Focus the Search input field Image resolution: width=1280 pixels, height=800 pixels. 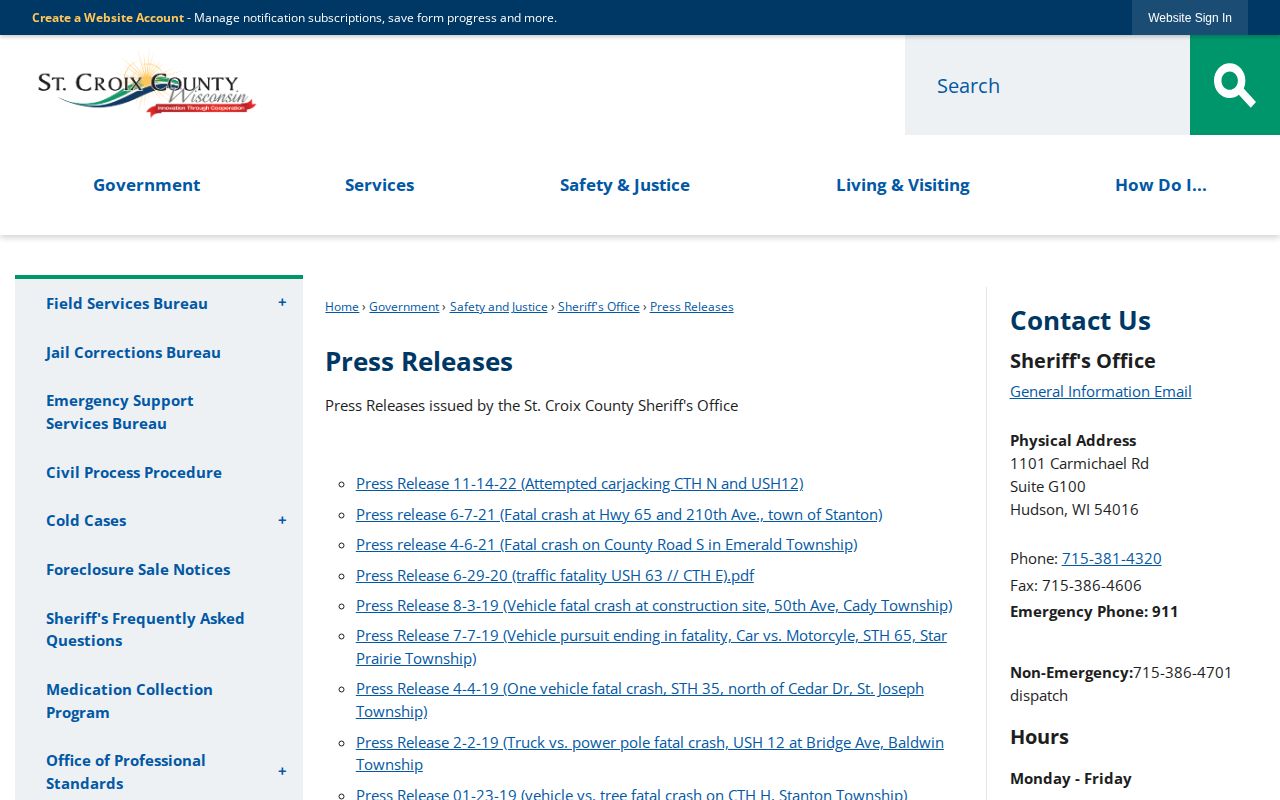tap(1047, 85)
